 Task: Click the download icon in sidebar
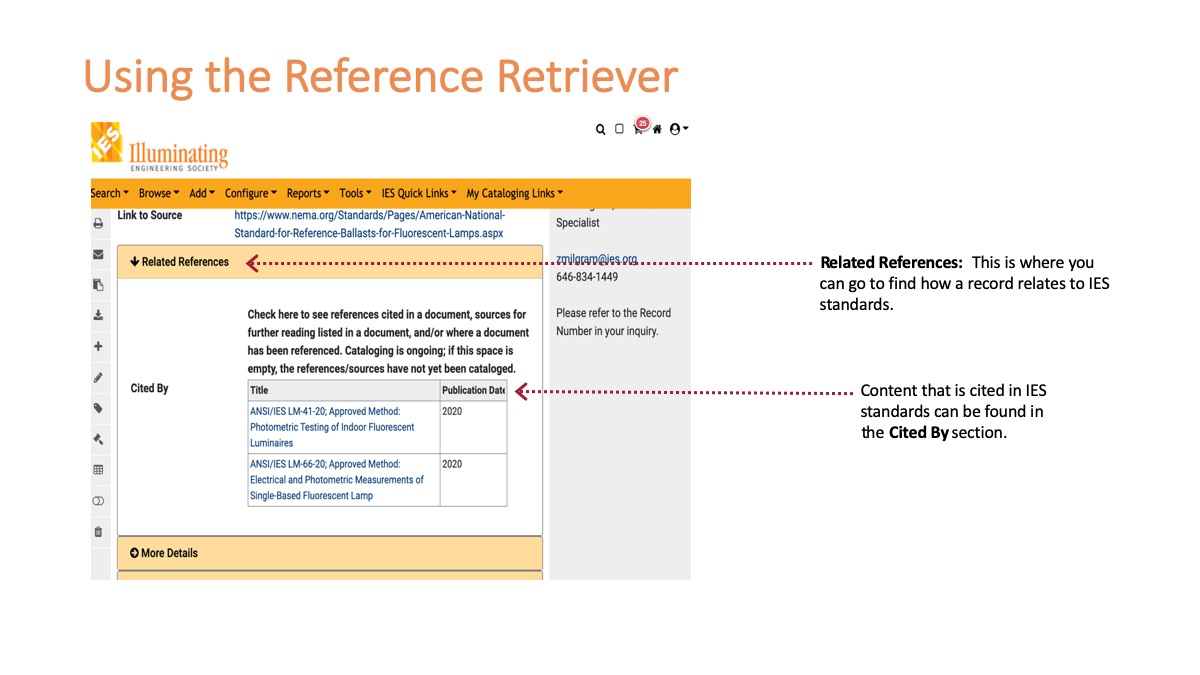[98, 315]
